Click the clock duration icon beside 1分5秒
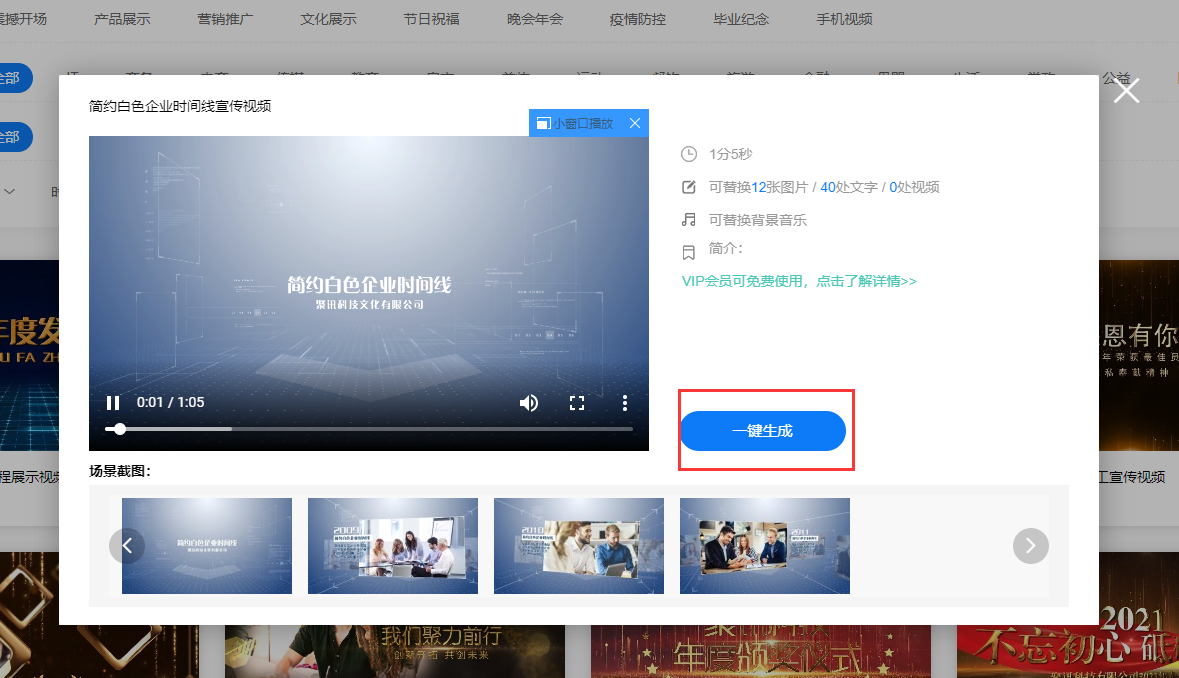Viewport: 1179px width, 678px height. pyautogui.click(x=689, y=154)
